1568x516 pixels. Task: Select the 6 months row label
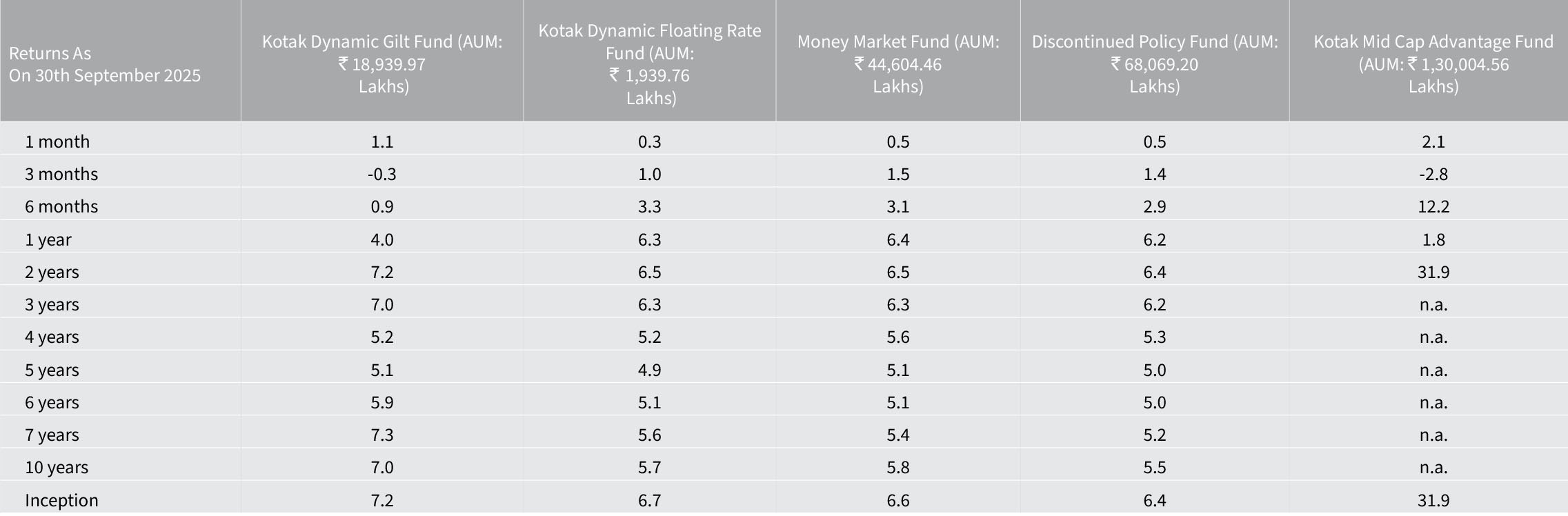click(x=61, y=206)
